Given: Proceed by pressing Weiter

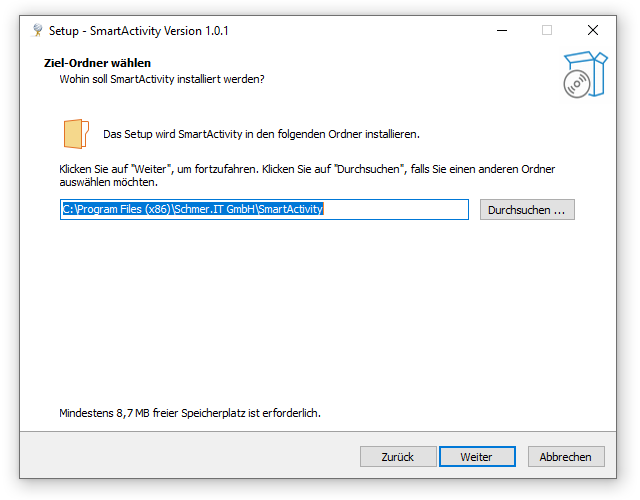Looking at the screenshot, I should (476, 457).
